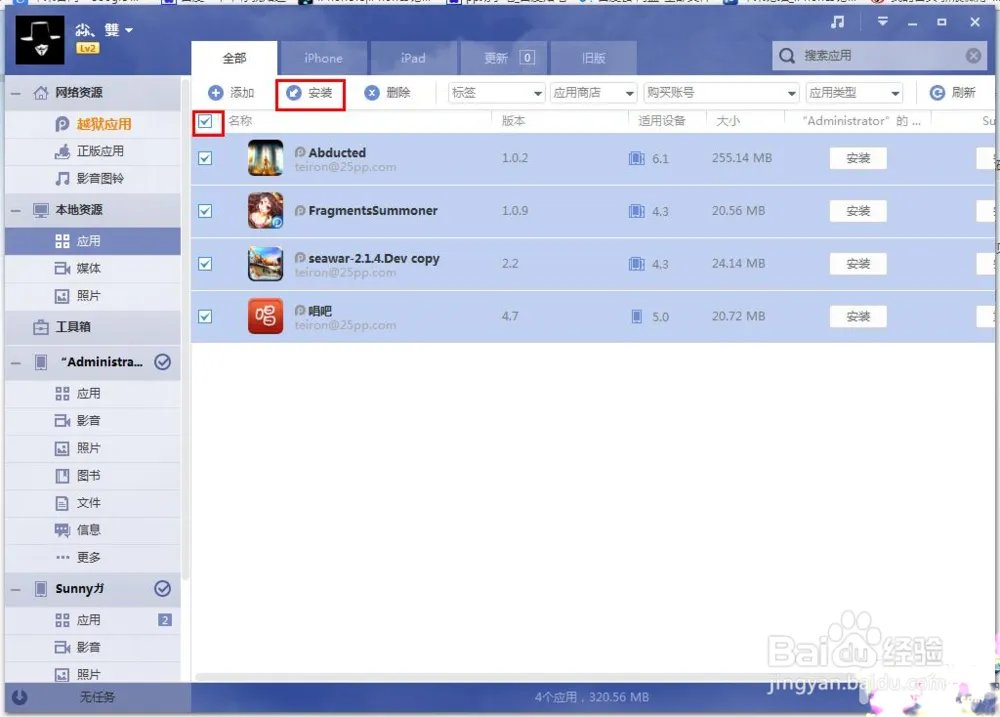Expand the 购买账号 account dropdown

[721, 93]
